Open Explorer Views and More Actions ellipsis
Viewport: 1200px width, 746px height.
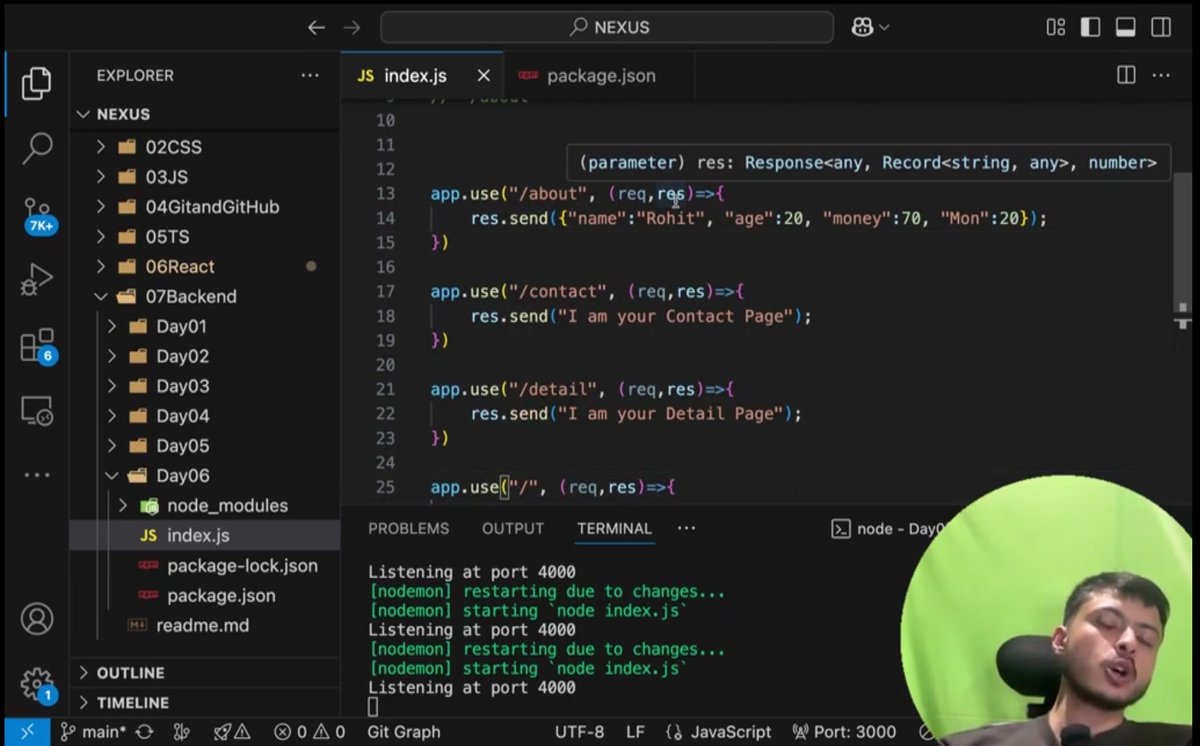pyautogui.click(x=310, y=75)
